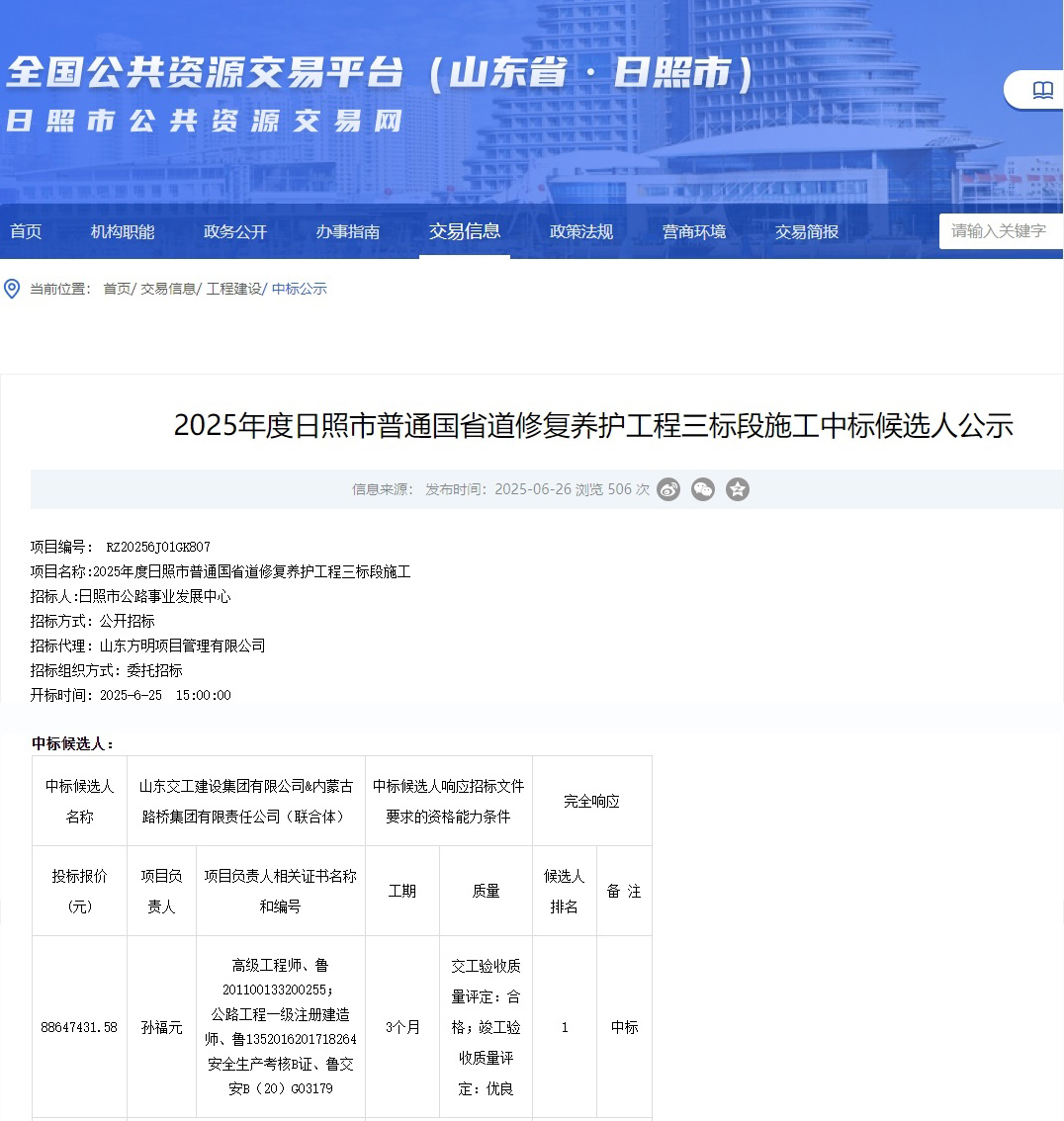
Task: Go to 机构职能 in the navigation bar
Action: [x=123, y=231]
